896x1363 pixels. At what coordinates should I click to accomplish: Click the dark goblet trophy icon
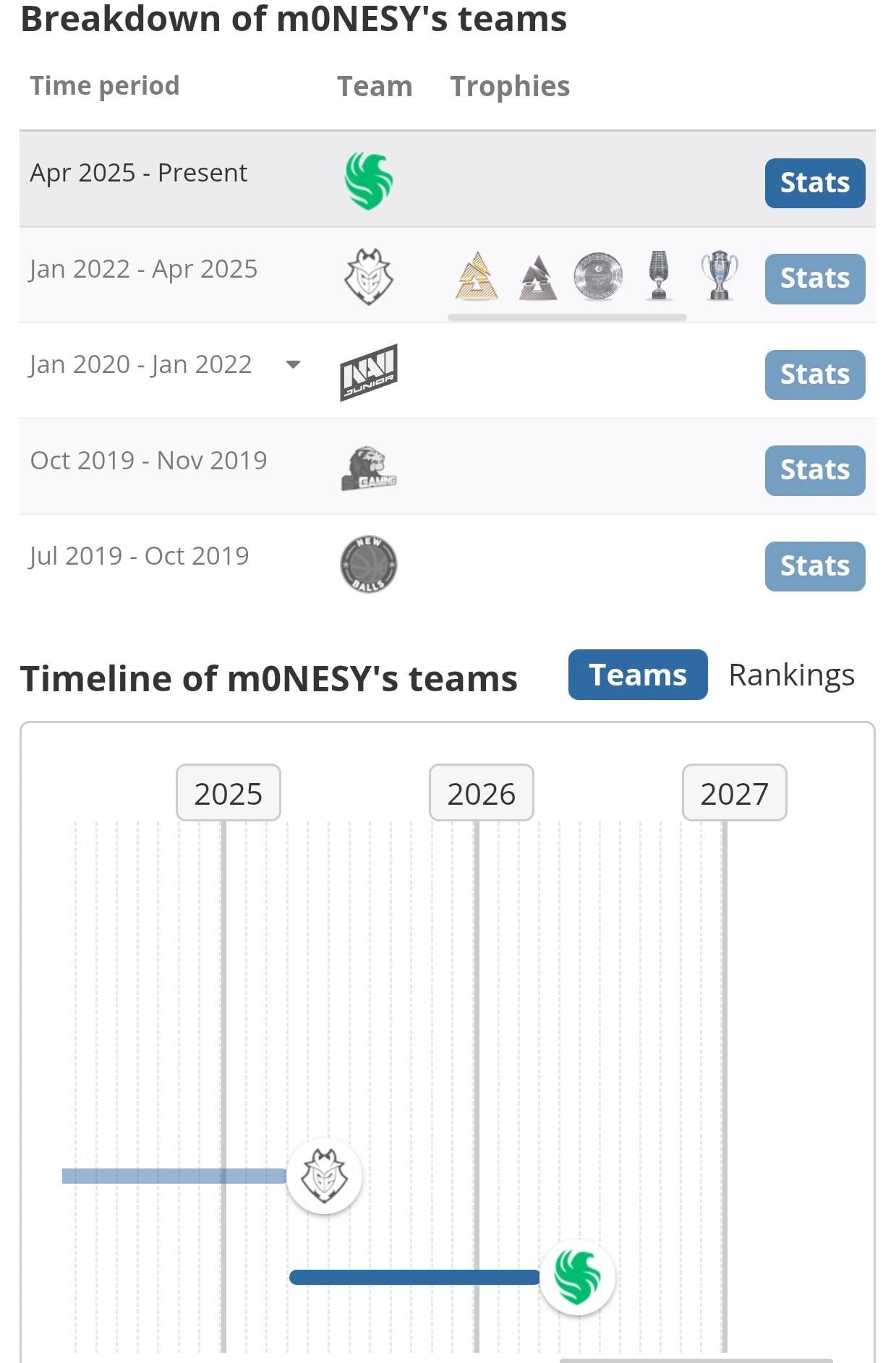[658, 275]
